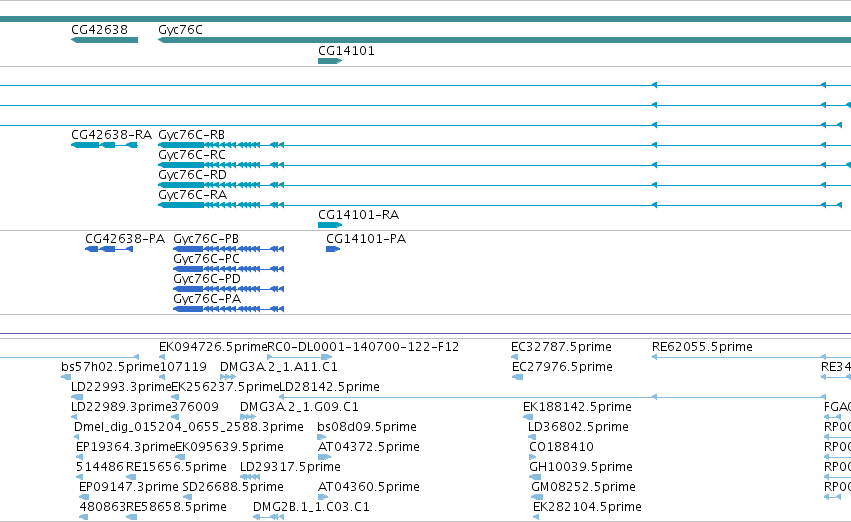Click protein label Gyc76C-PB
The height and width of the screenshot is (522, 851).
(x=206, y=239)
